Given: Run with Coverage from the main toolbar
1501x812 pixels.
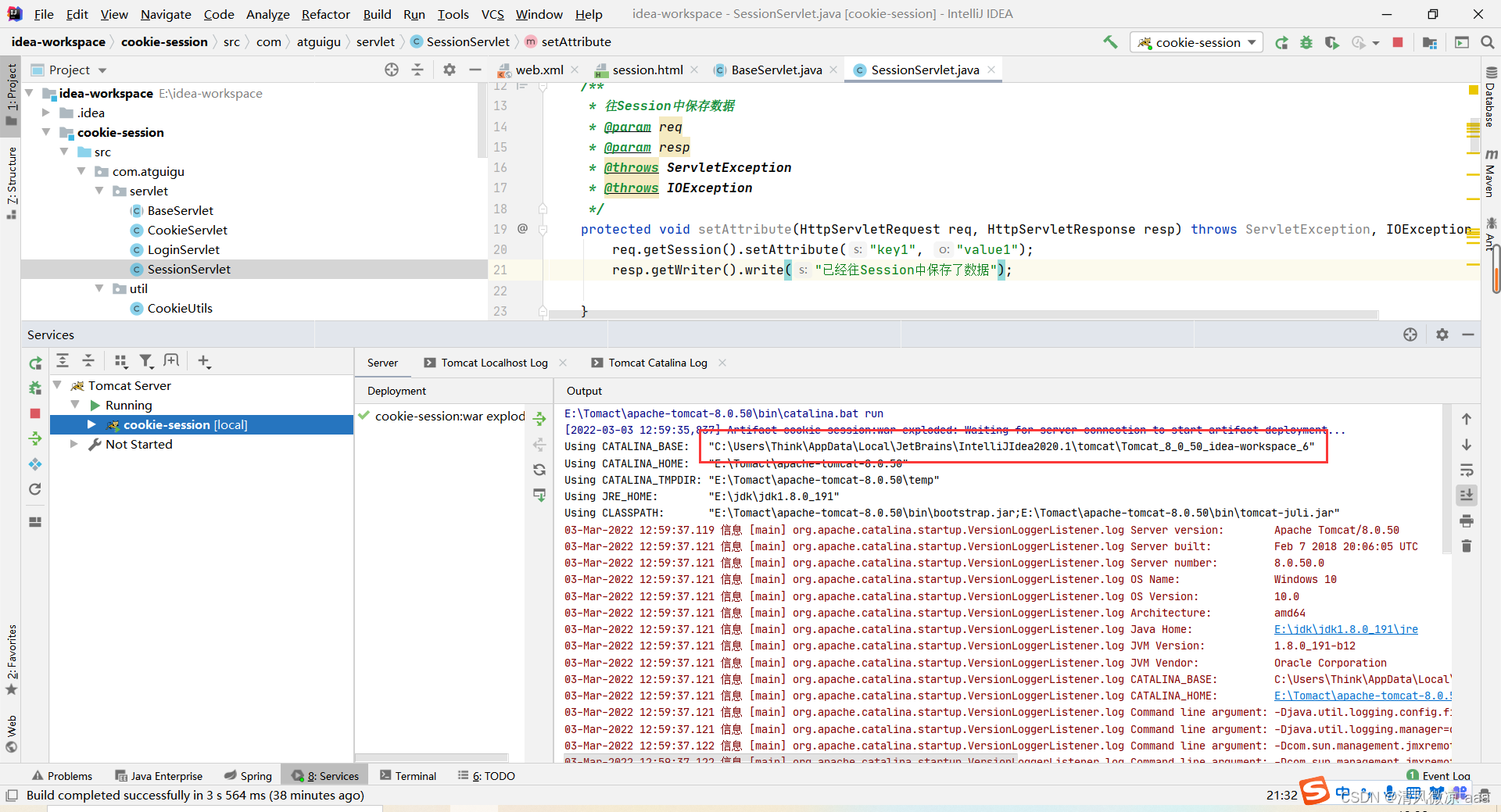Looking at the screenshot, I should click(x=1331, y=42).
